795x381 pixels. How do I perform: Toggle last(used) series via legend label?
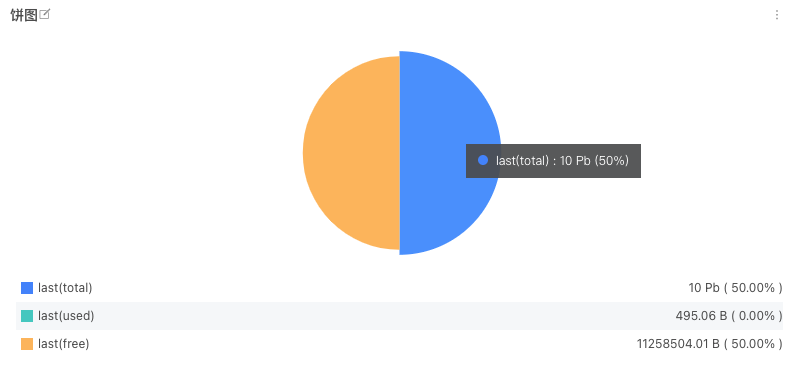[66, 316]
